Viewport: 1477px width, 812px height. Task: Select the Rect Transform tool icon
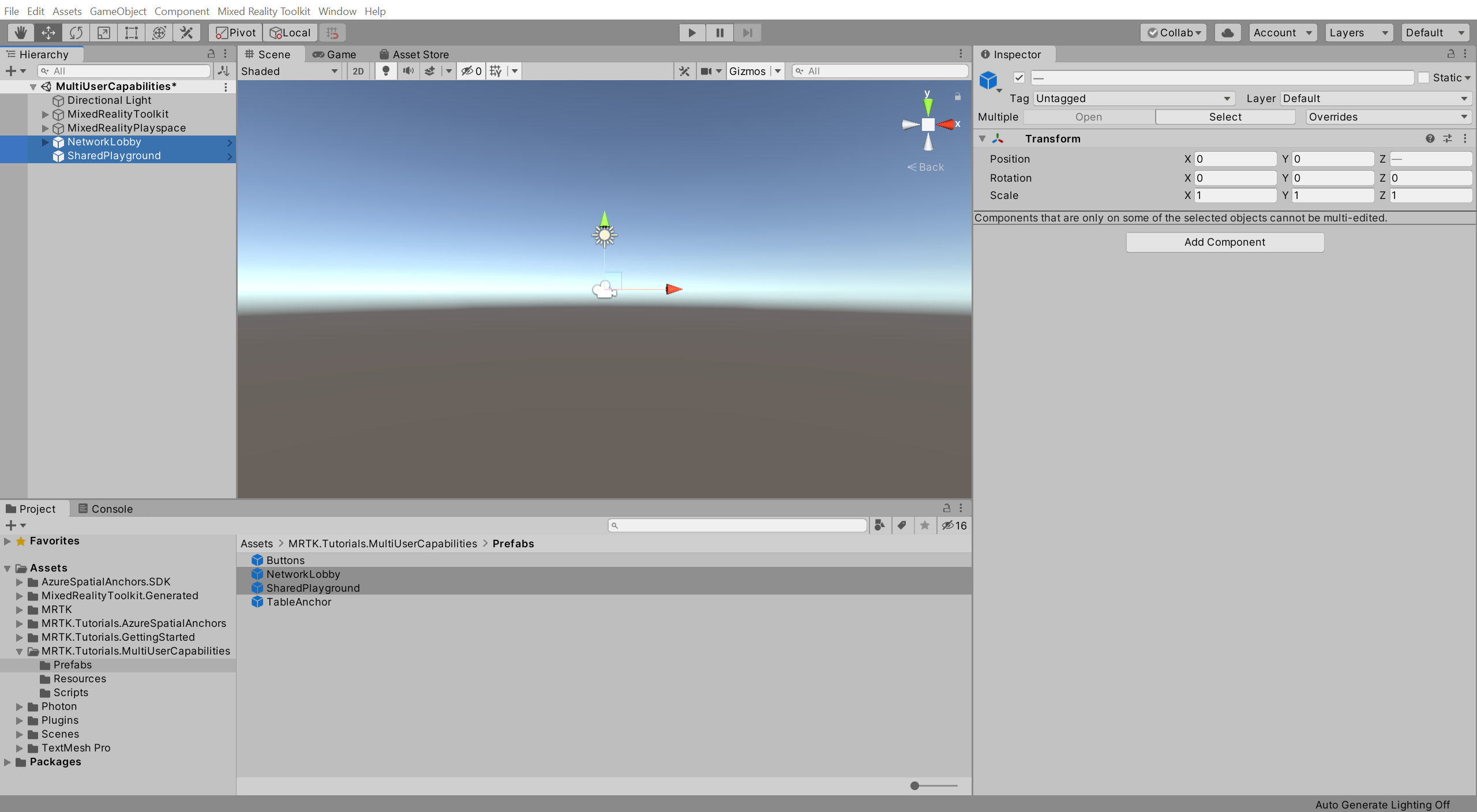(131, 32)
